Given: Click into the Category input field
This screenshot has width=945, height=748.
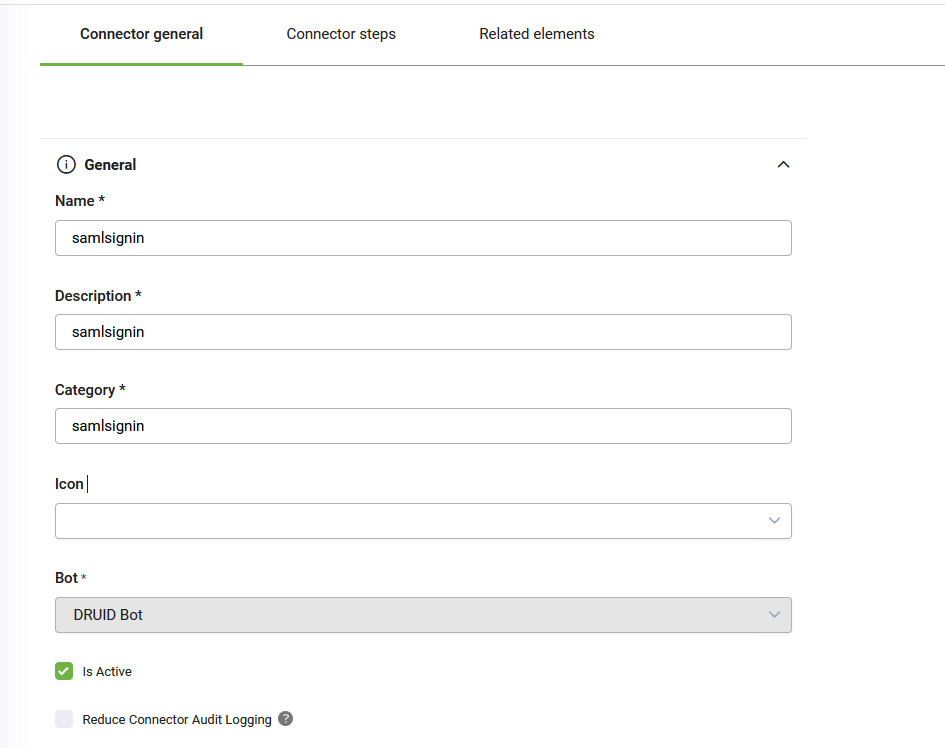Looking at the screenshot, I should click(x=423, y=426).
